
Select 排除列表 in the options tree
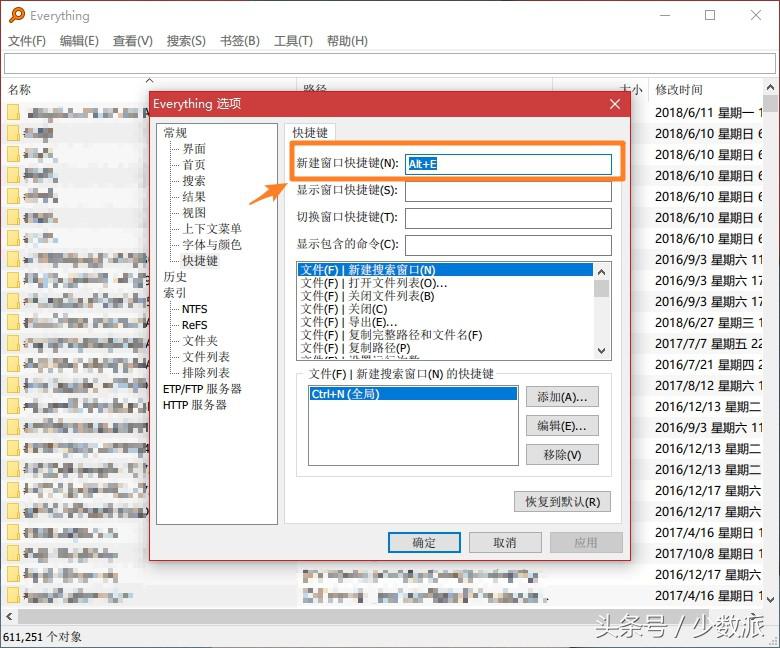pos(206,372)
